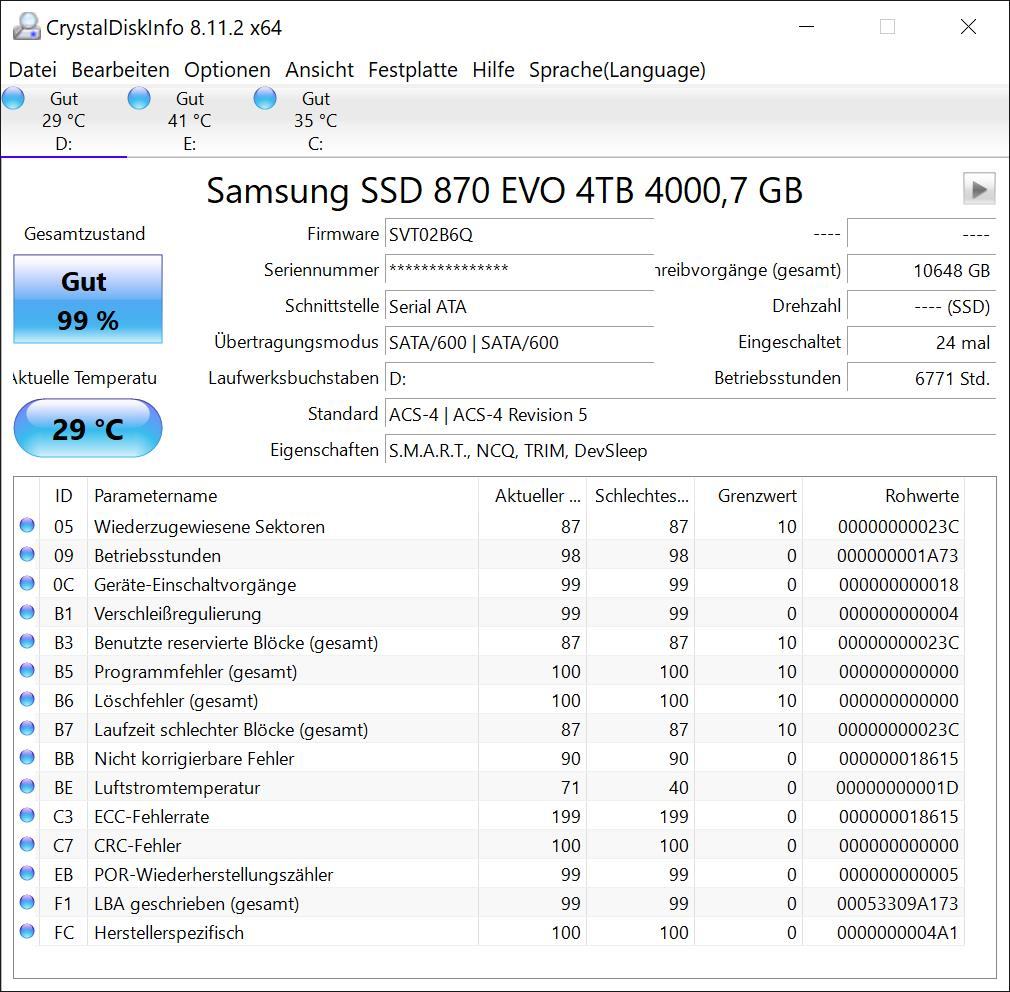The width and height of the screenshot is (1010, 992).
Task: Click status orb for B1 Verschleißregulierung
Action: coord(27,612)
